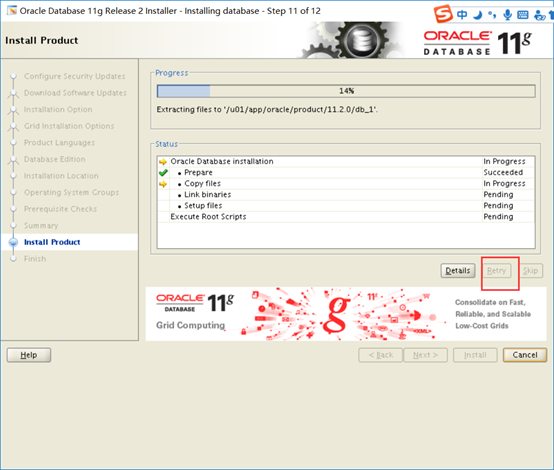554x470 pixels.
Task: Click the Skip button
Action: 531,271
